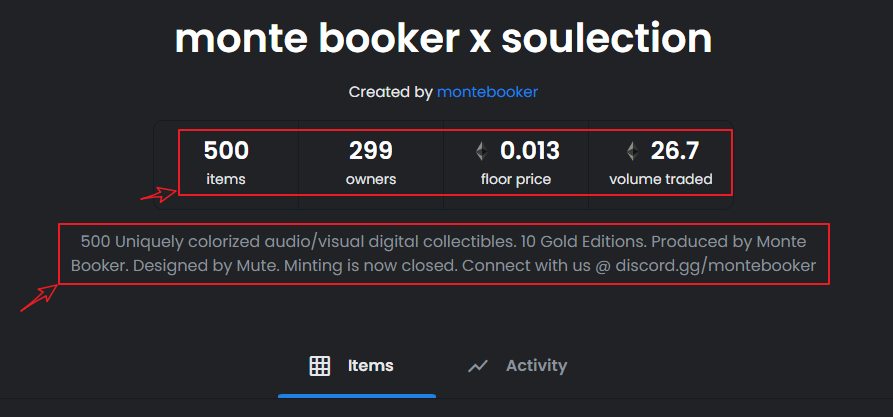The image size is (893, 417).
Task: Click the red arrow pointing at description
Action: coord(40,298)
